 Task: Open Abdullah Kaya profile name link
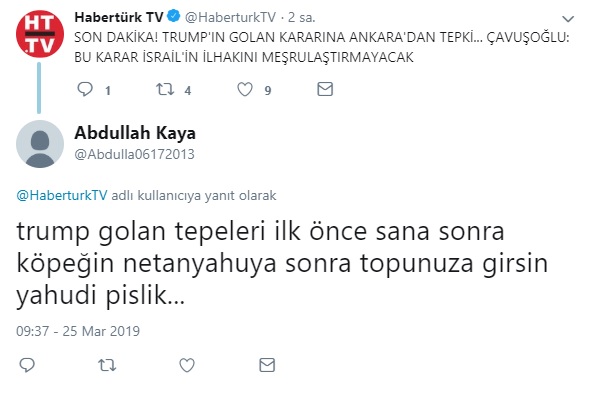135,133
